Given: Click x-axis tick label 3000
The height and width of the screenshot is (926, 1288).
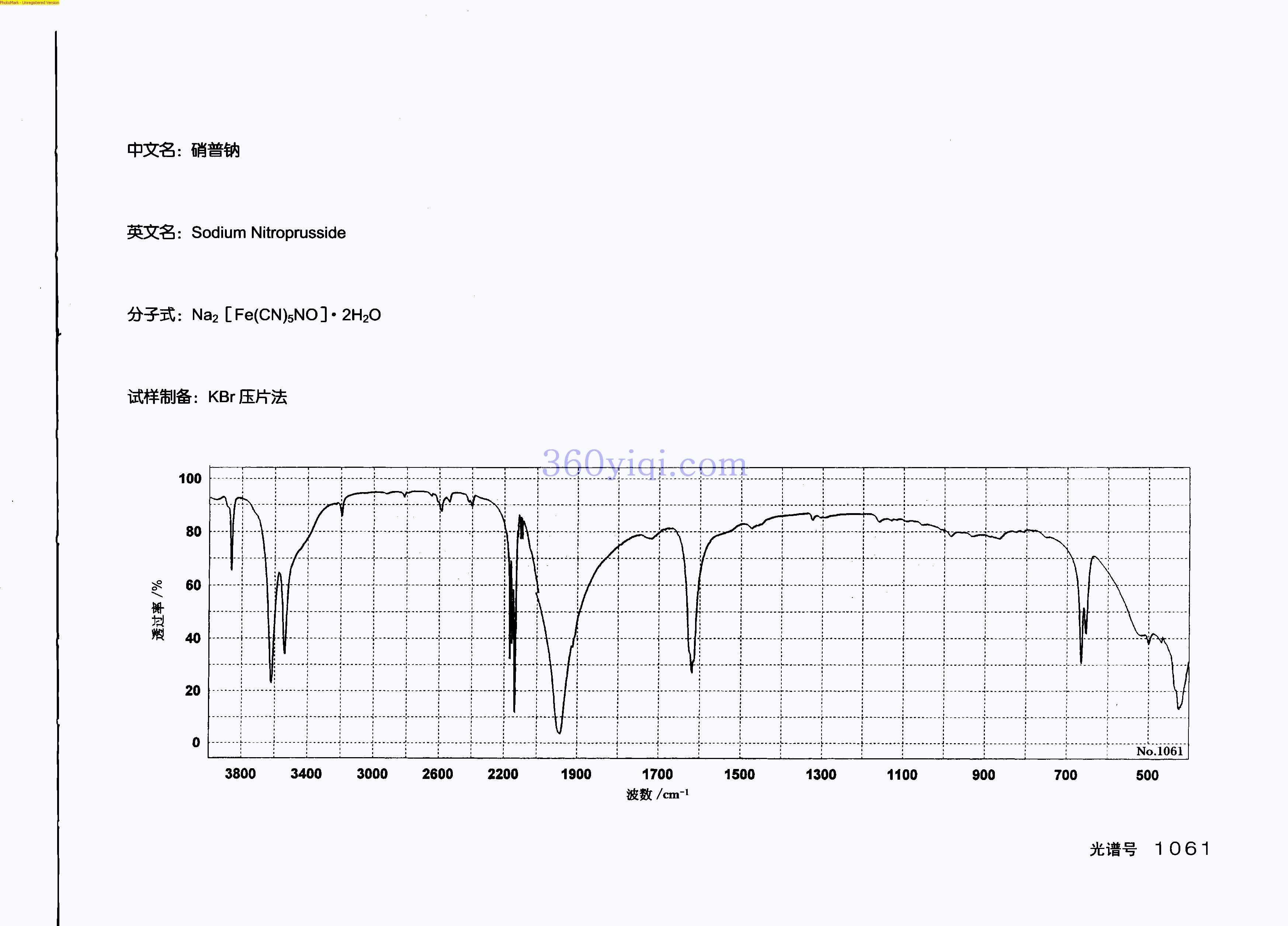Looking at the screenshot, I should [372, 774].
